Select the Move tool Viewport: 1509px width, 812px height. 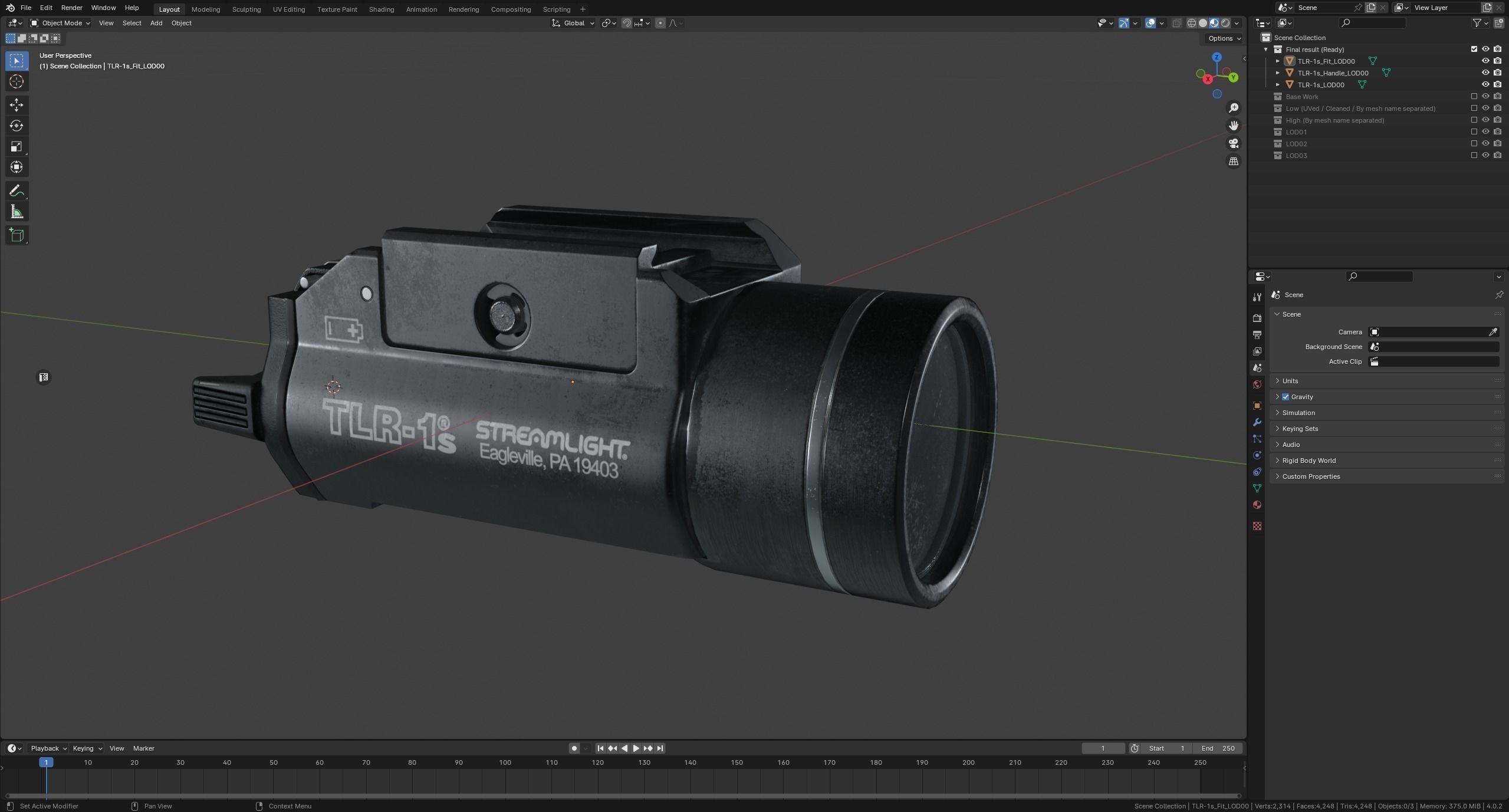17,105
